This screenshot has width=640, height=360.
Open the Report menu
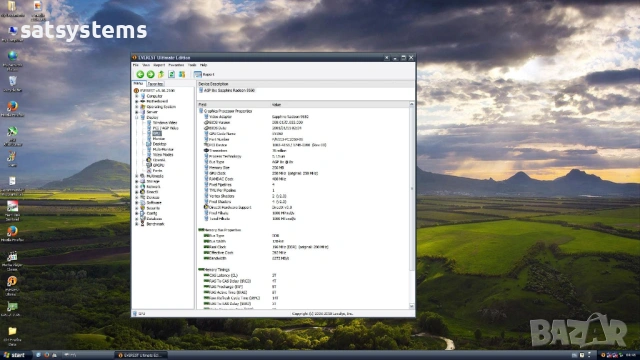click(x=159, y=65)
